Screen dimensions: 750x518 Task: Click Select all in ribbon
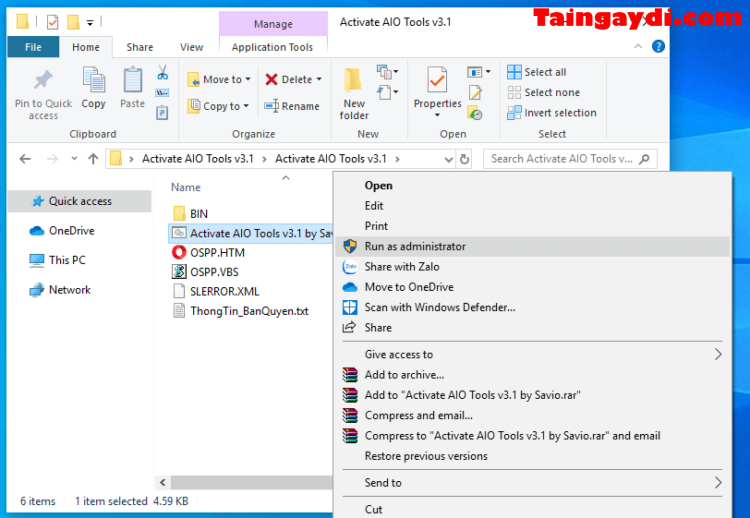pyautogui.click(x=537, y=72)
